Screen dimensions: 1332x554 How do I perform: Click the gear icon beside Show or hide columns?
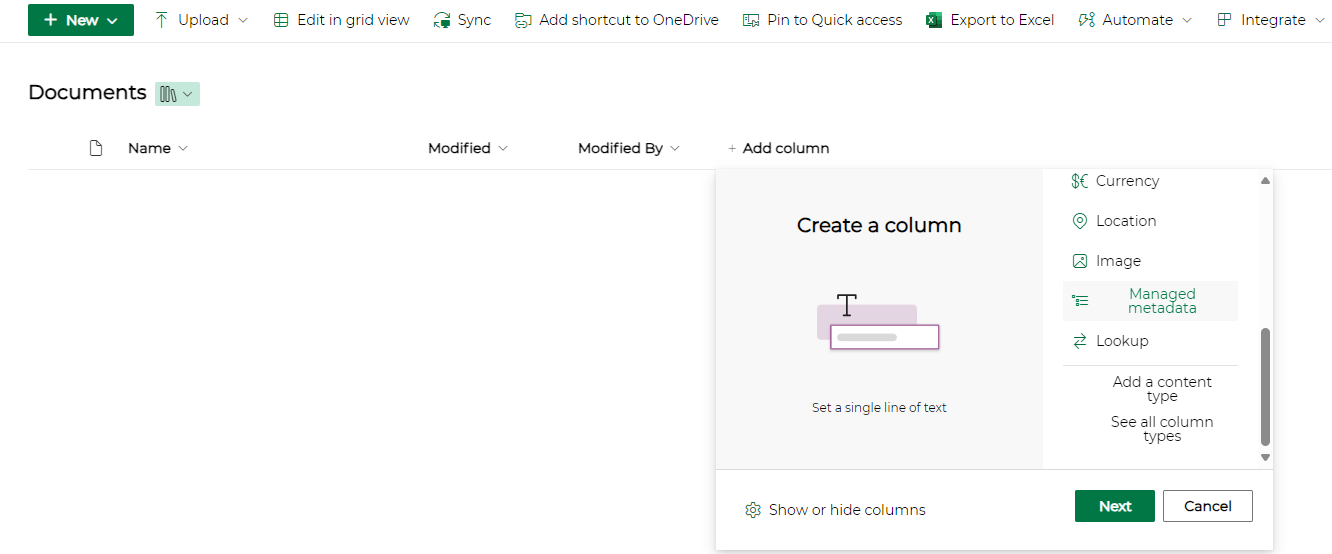(x=753, y=510)
